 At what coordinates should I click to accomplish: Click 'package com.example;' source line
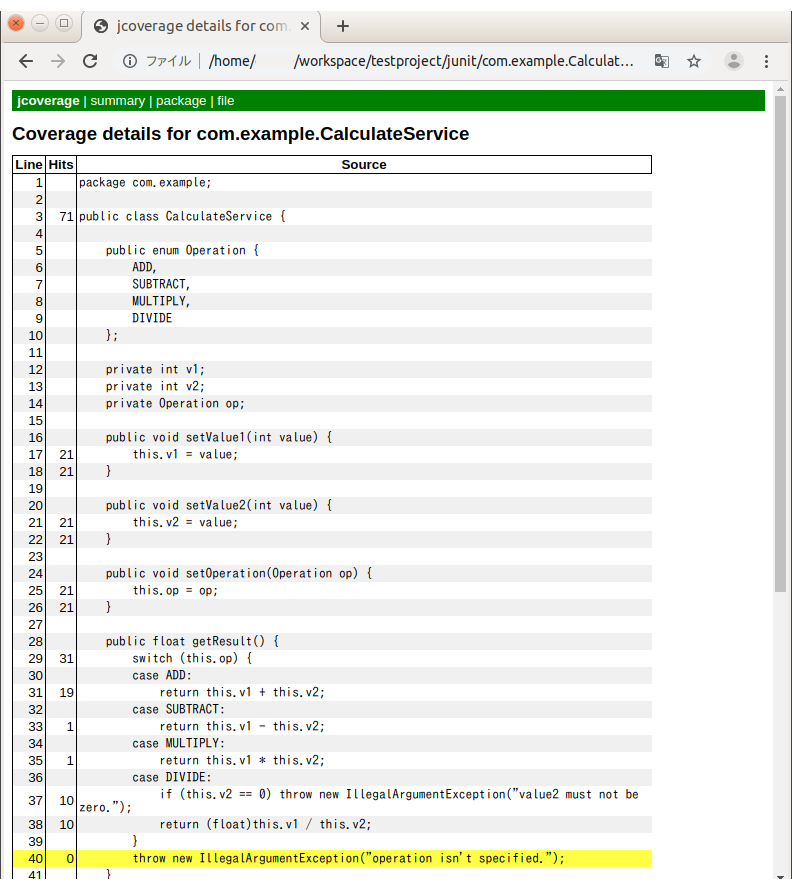145,183
